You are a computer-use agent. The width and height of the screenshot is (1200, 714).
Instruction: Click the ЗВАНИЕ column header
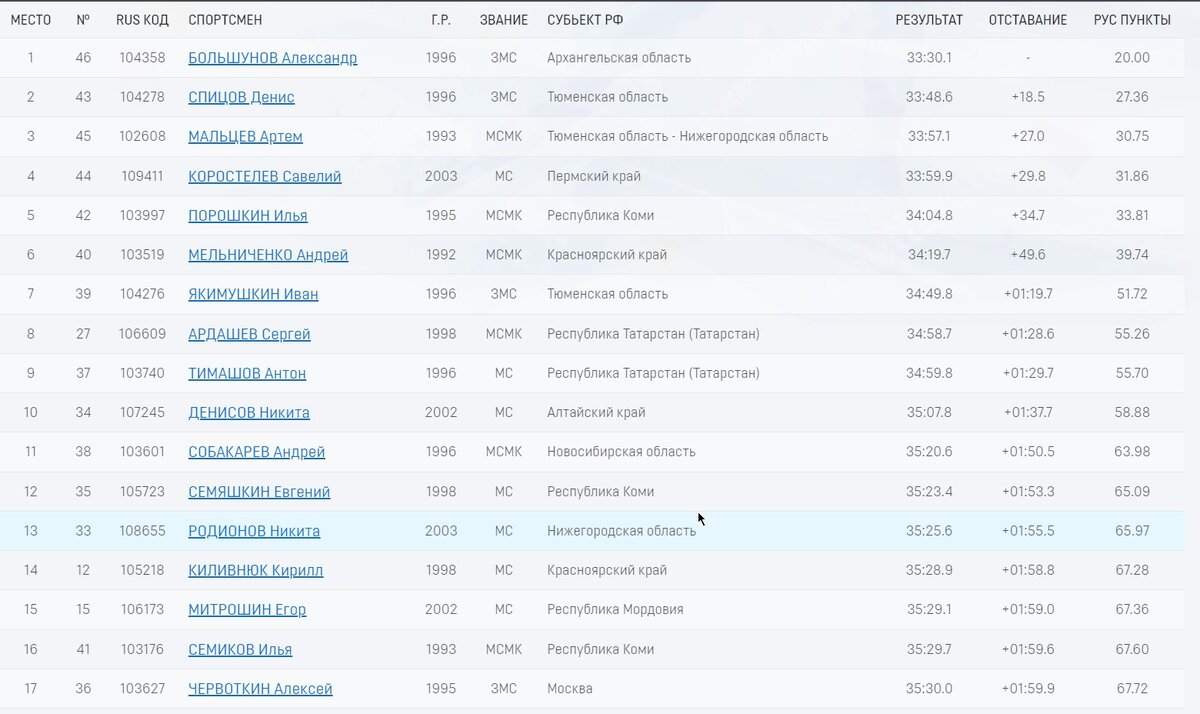point(504,20)
